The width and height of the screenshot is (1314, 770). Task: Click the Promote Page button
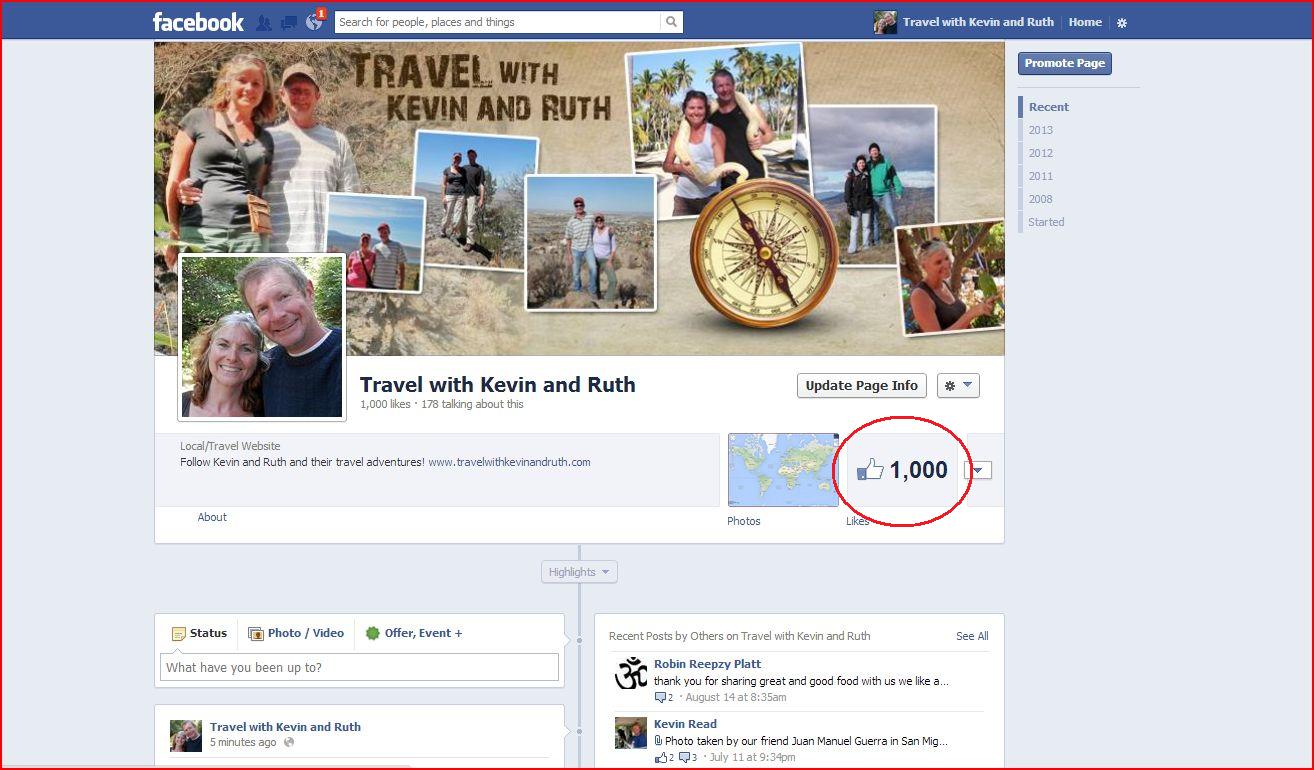click(x=1064, y=62)
